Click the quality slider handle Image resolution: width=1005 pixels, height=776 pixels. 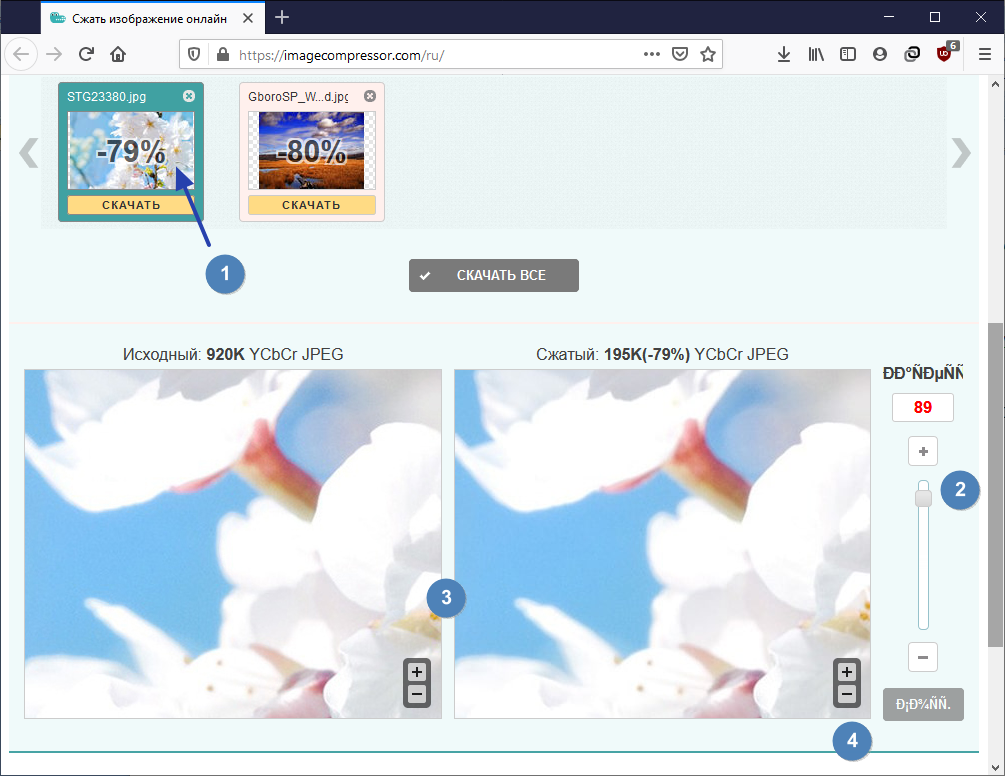pyautogui.click(x=923, y=497)
